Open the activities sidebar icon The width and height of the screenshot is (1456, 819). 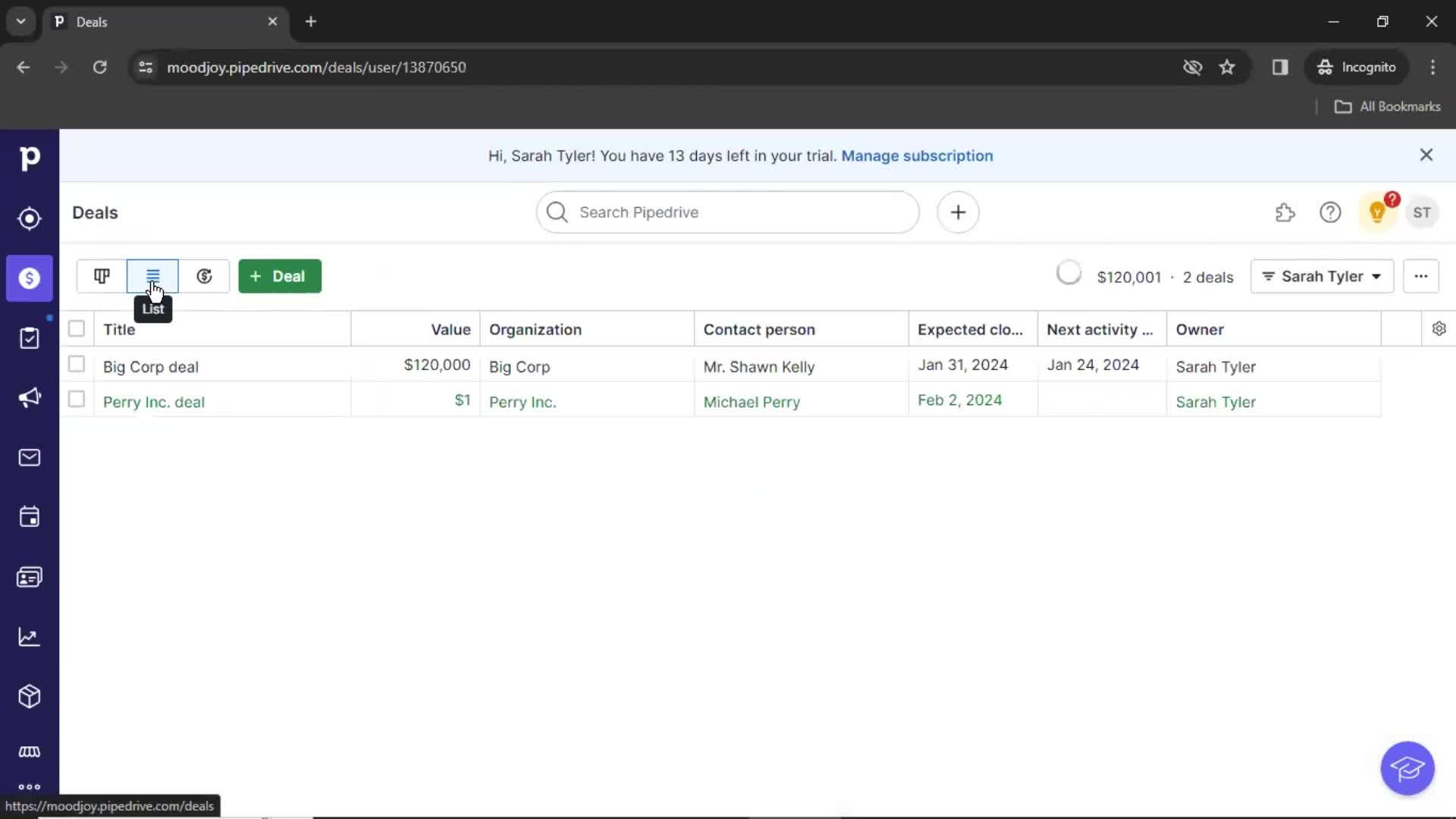click(29, 517)
